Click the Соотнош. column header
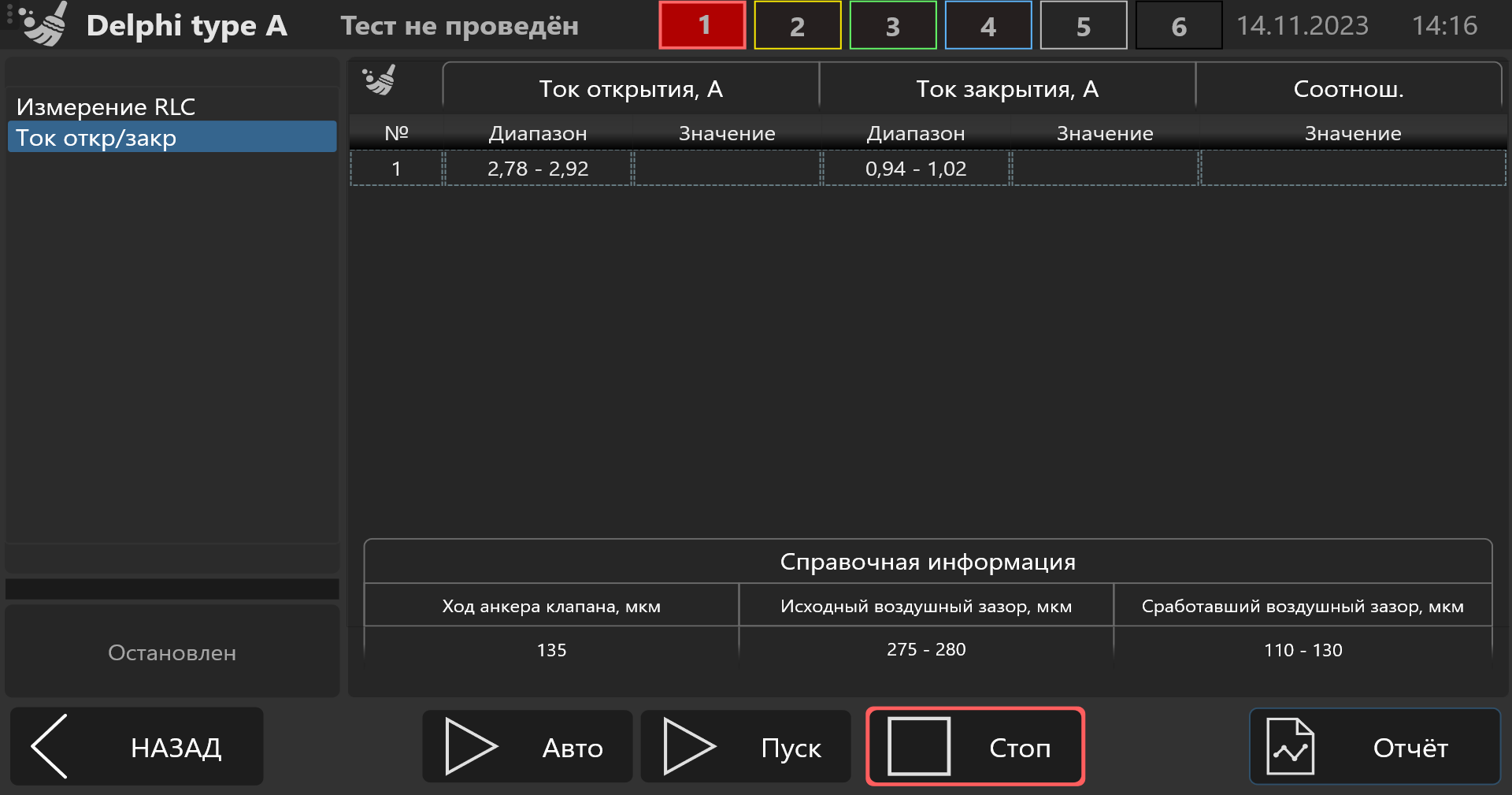1512x795 pixels. 1349,89
